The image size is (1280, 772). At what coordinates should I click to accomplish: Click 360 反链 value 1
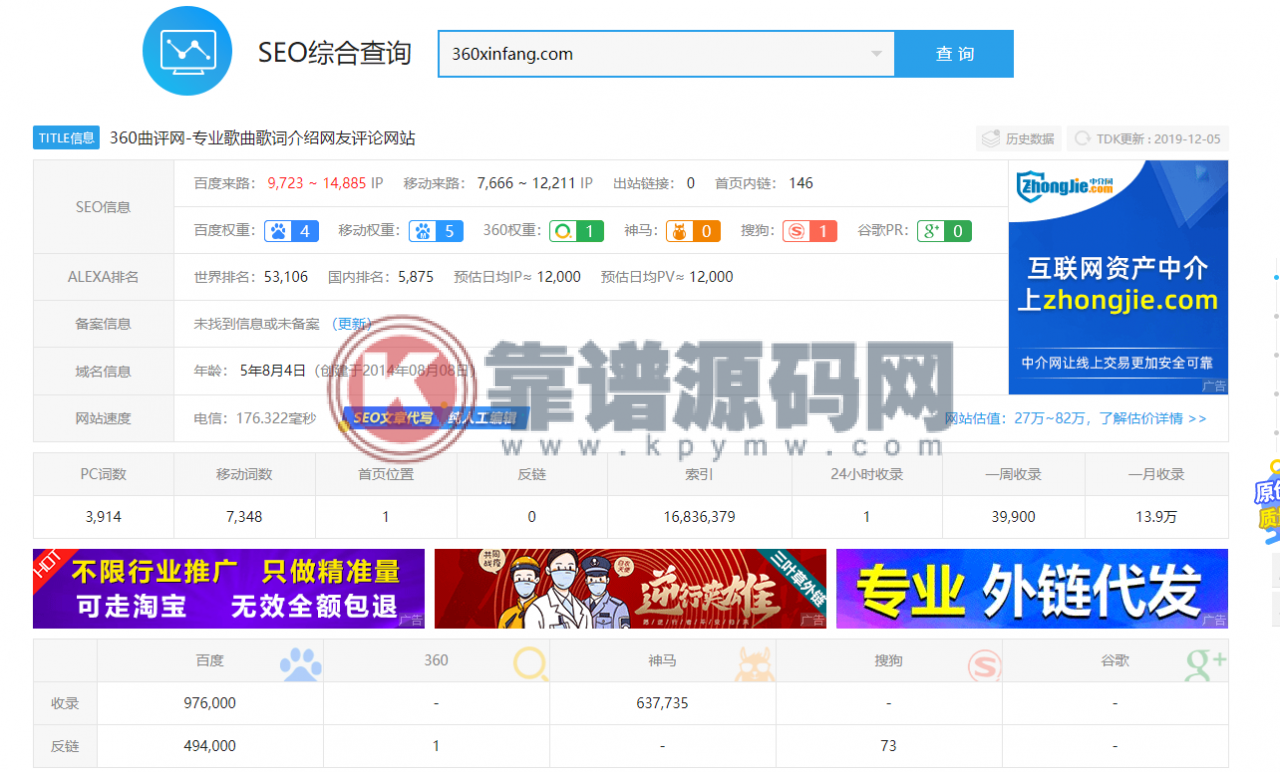coord(436,745)
